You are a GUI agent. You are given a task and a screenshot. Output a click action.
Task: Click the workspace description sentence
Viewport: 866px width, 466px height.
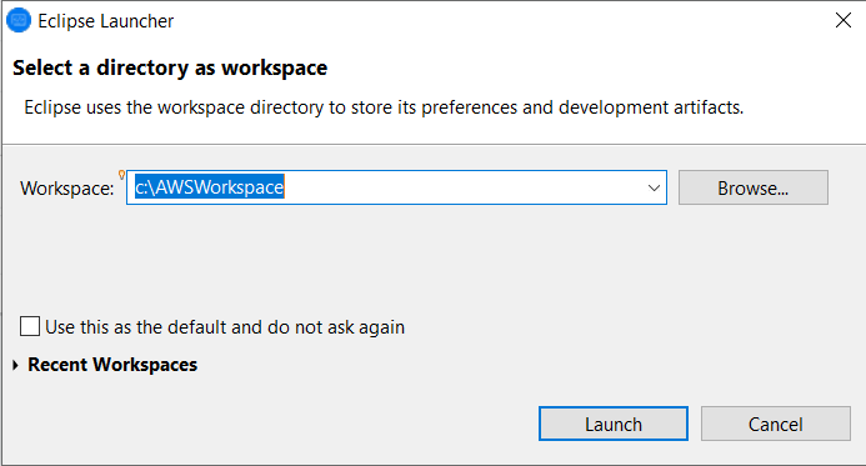(383, 107)
